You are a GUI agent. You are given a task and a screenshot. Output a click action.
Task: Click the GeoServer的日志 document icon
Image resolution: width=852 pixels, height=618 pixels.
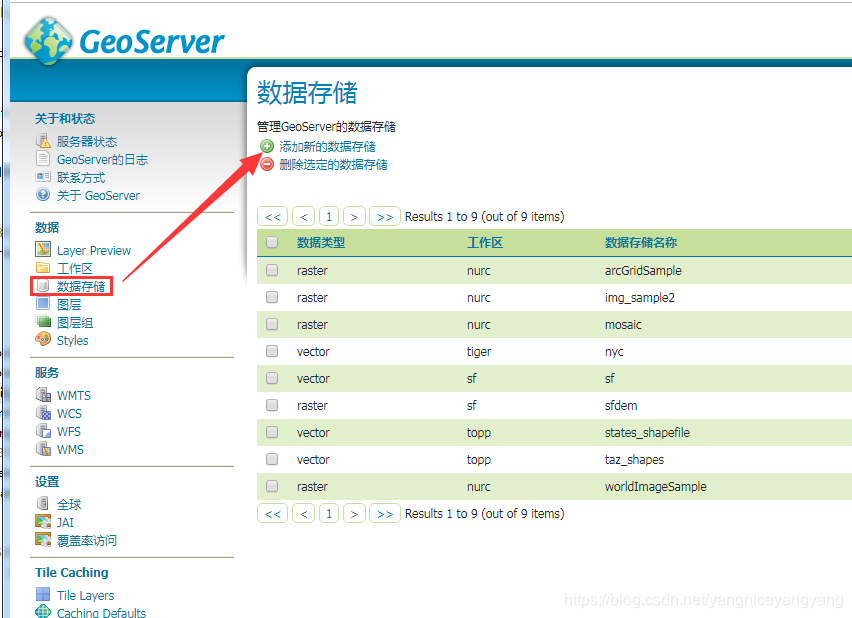[x=43, y=159]
